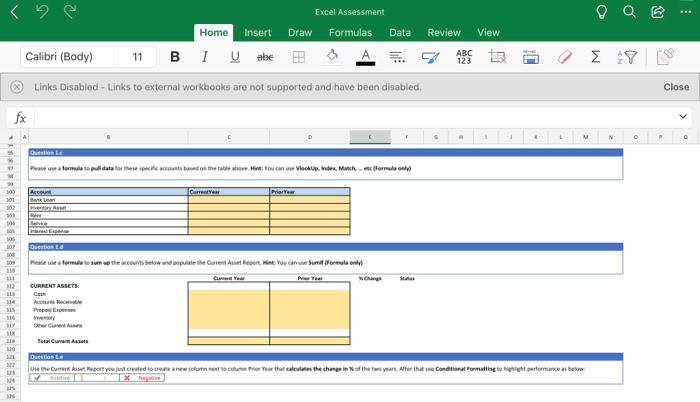Open the search magnifier
The image size is (700, 402).
tap(629, 12)
